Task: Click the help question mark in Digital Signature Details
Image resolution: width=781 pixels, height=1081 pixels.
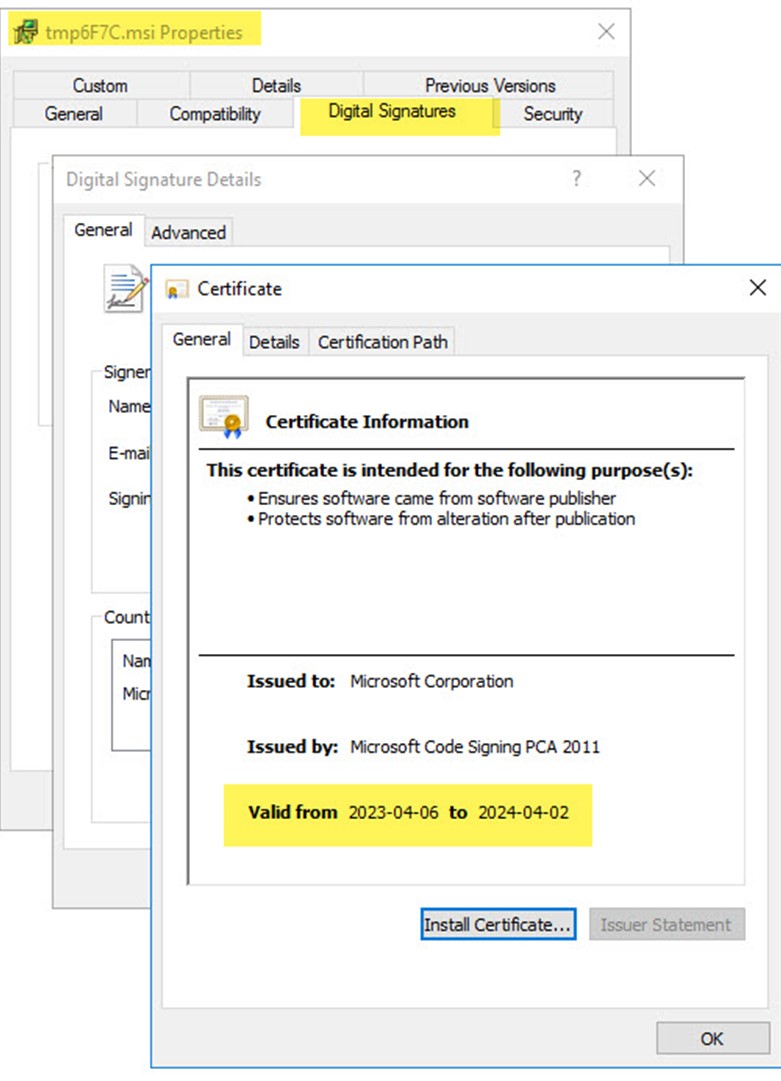Action: [576, 179]
